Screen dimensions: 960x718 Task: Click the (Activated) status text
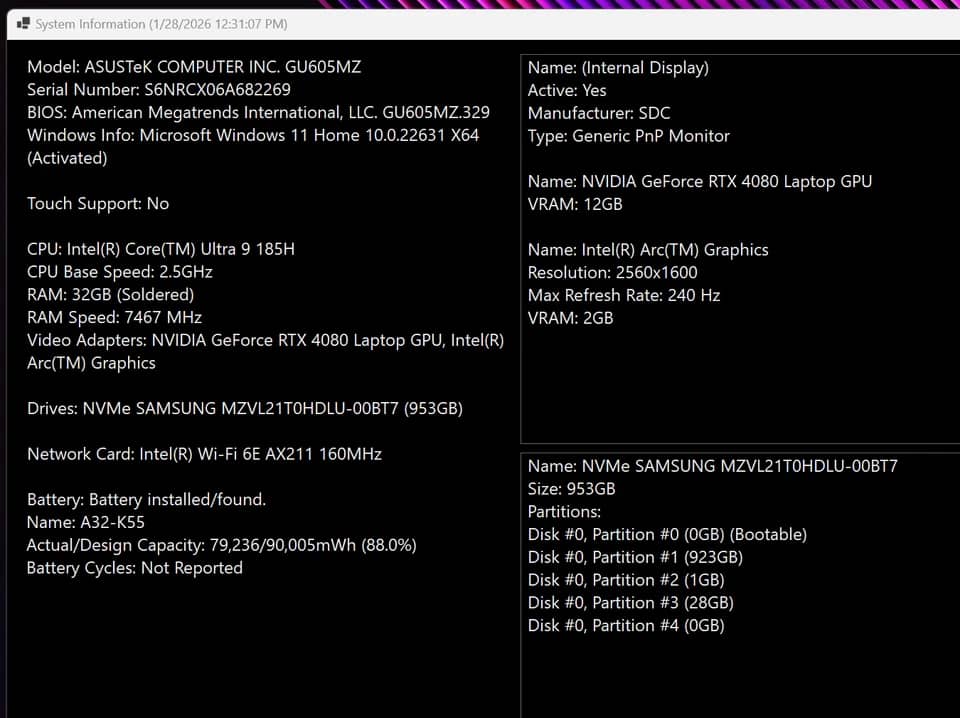pos(67,158)
